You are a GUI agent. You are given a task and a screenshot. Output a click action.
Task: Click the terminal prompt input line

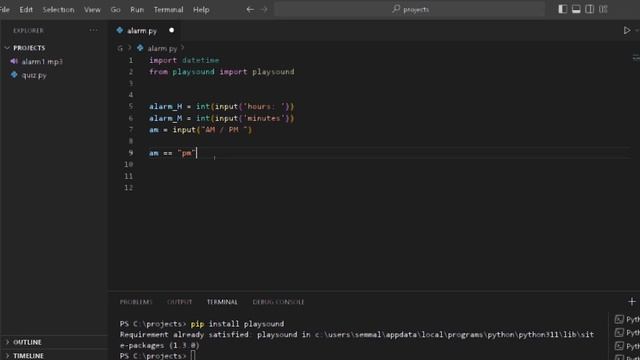point(158,356)
